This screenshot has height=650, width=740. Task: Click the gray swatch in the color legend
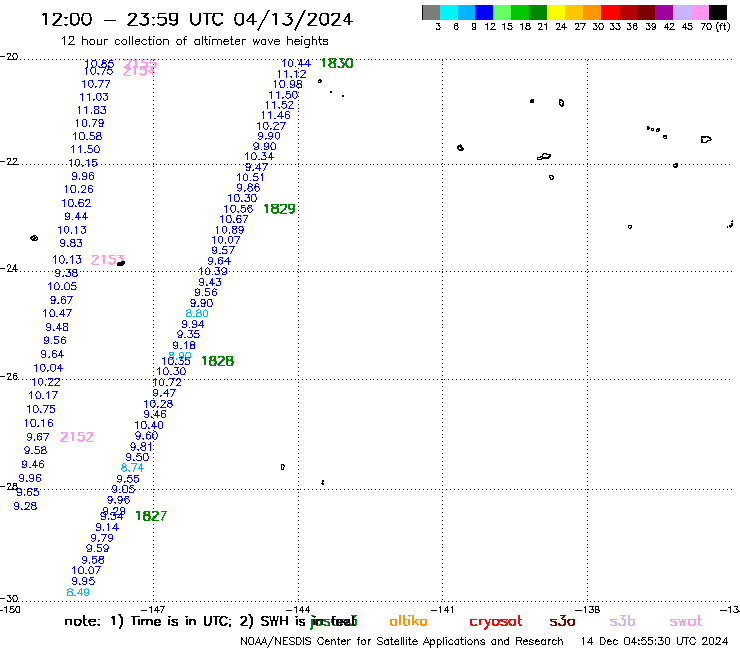coord(431,12)
